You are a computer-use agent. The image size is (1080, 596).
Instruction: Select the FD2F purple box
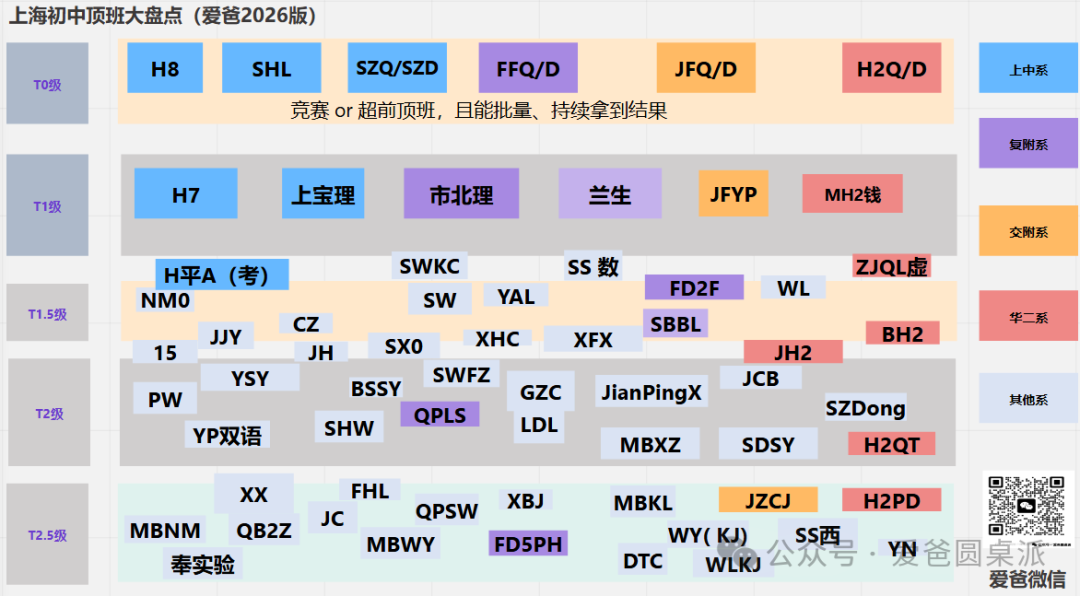pos(694,287)
